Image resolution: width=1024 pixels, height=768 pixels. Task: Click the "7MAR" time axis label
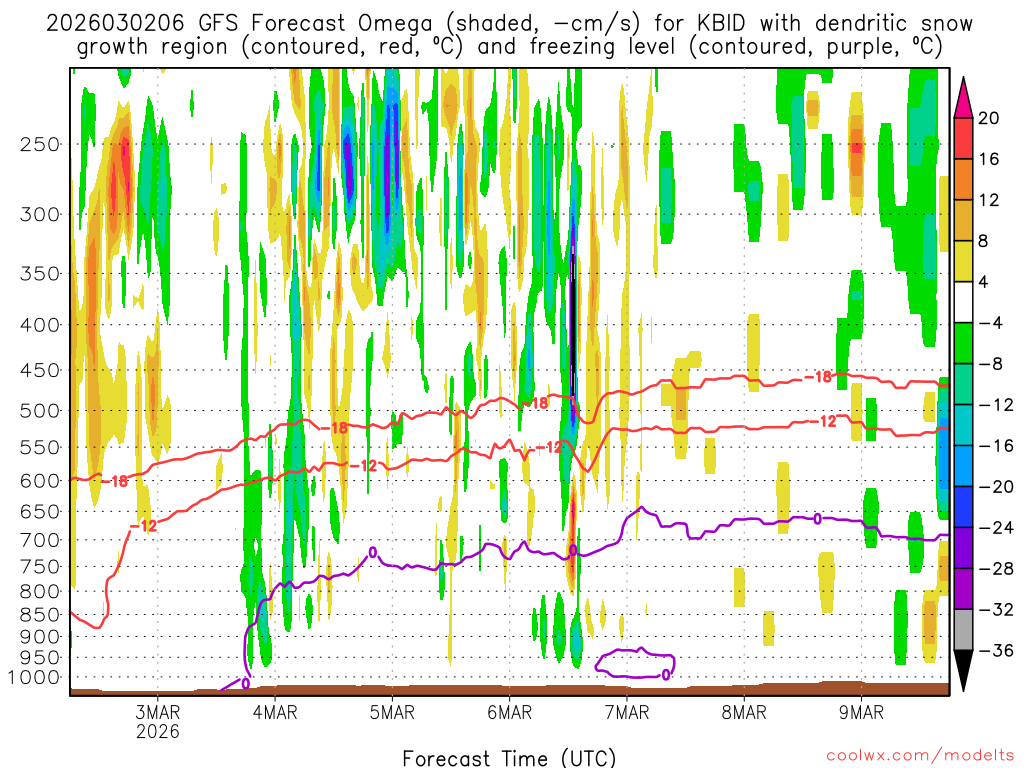point(627,712)
